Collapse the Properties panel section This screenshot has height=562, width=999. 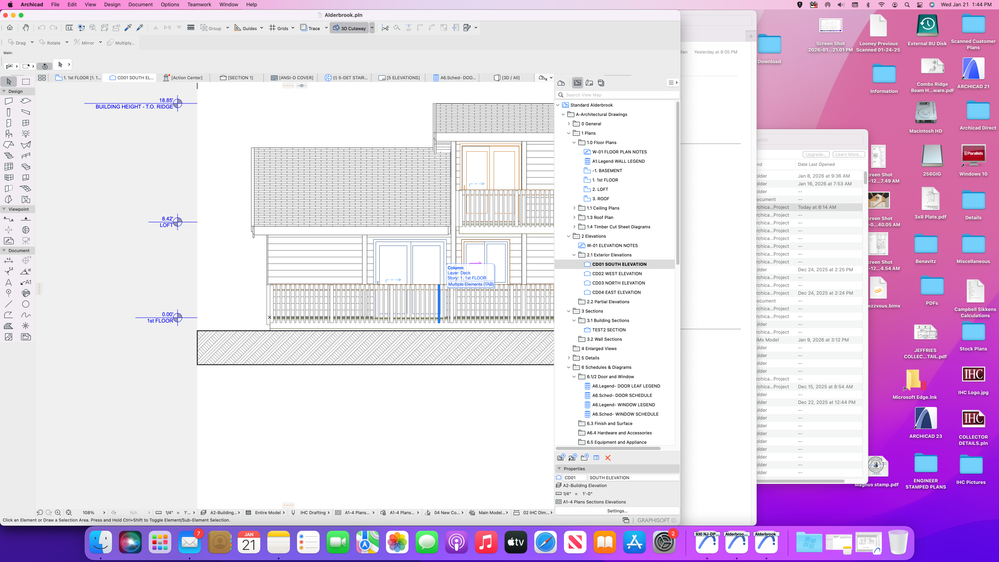point(559,468)
